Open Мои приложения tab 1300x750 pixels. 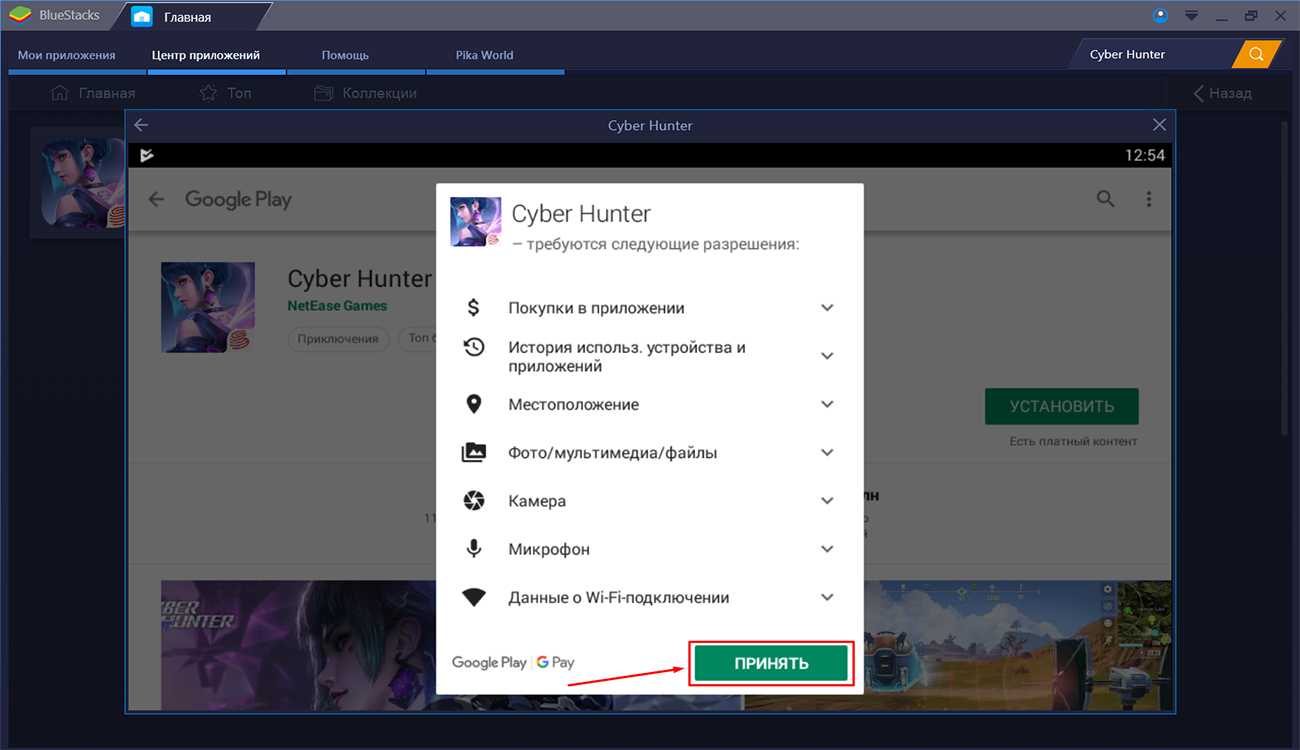coord(67,55)
